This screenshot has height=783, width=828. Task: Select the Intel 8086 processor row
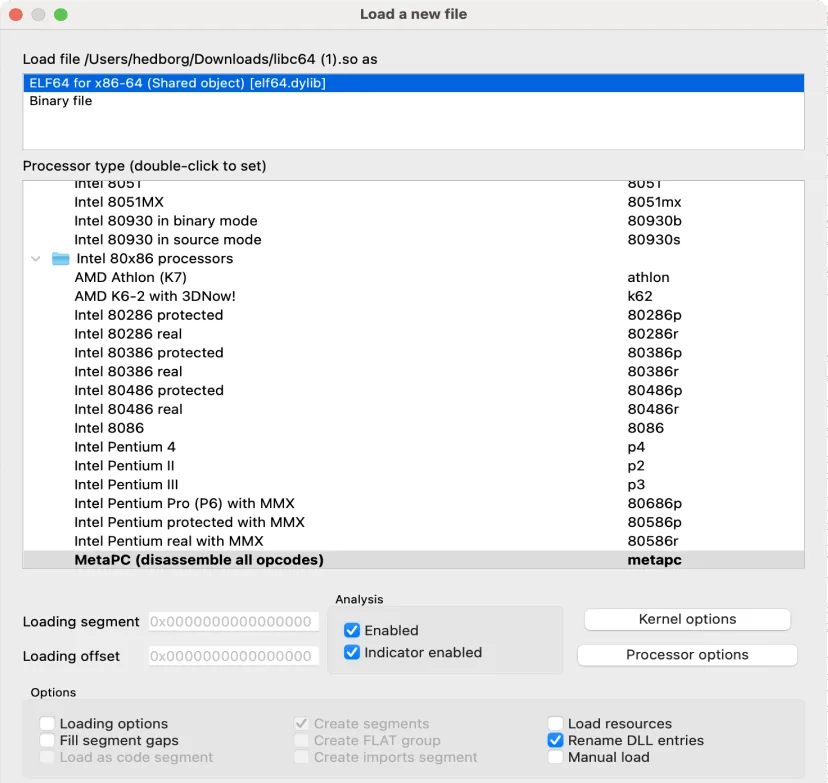[x=413, y=428]
